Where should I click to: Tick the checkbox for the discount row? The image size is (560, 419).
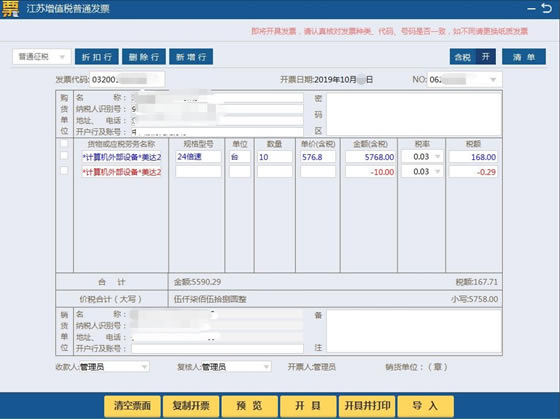pyautogui.click(x=64, y=171)
